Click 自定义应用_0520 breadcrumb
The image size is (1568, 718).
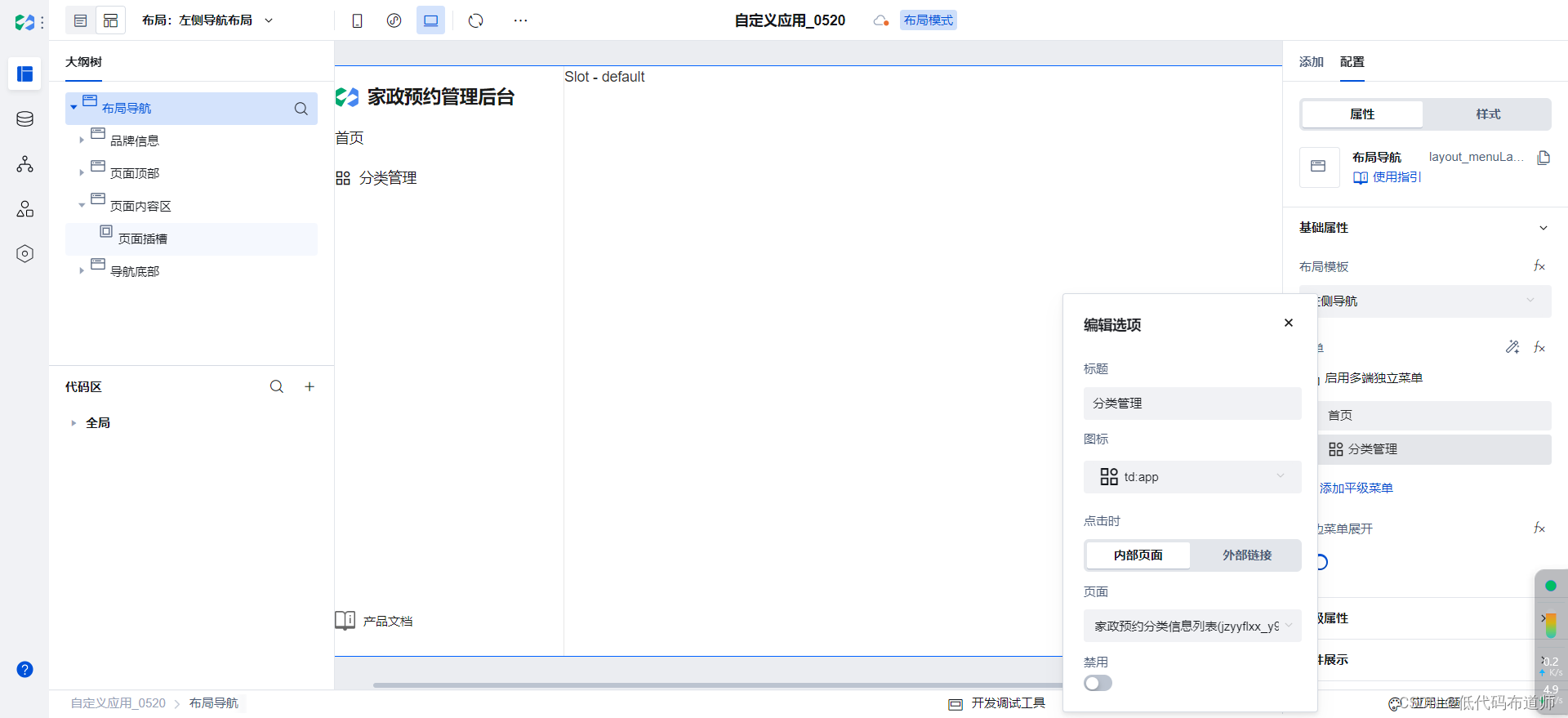click(x=118, y=703)
